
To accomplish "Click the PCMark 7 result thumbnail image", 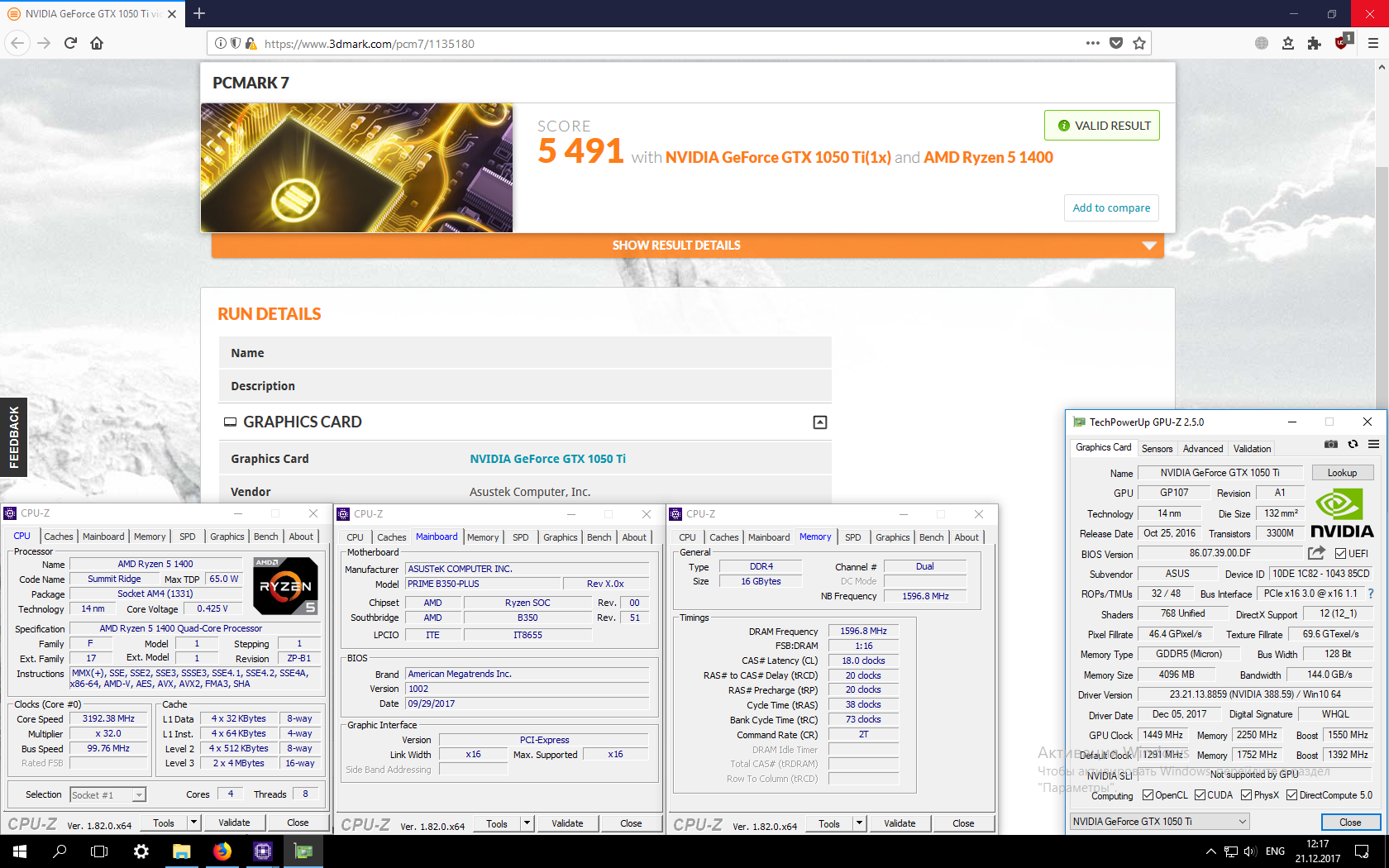I will coord(356,168).
